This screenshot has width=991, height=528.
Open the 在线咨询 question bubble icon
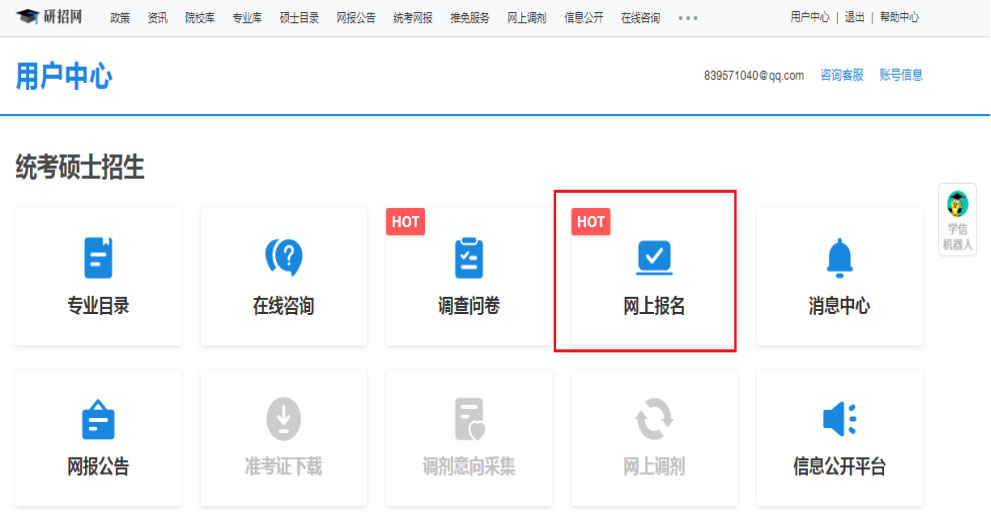(283, 258)
